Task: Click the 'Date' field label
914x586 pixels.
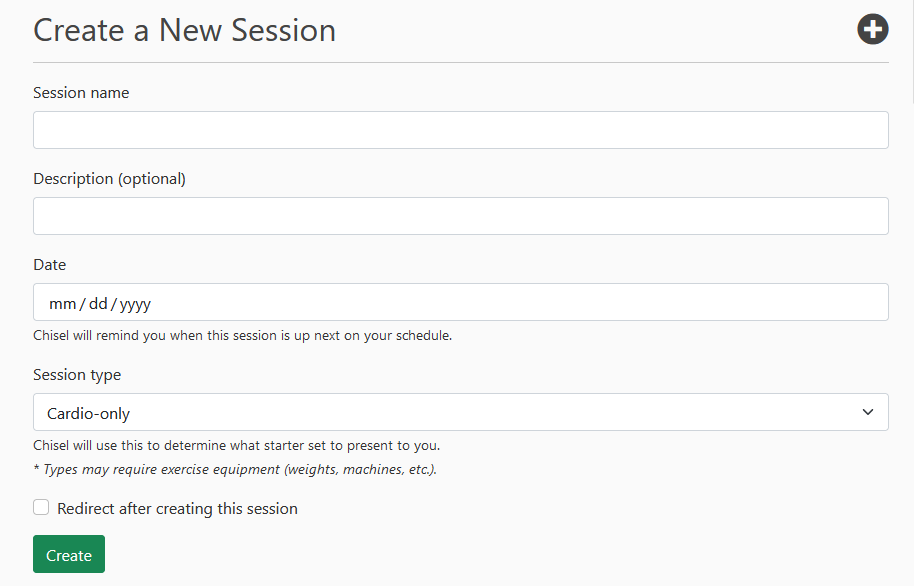Action: tap(50, 265)
